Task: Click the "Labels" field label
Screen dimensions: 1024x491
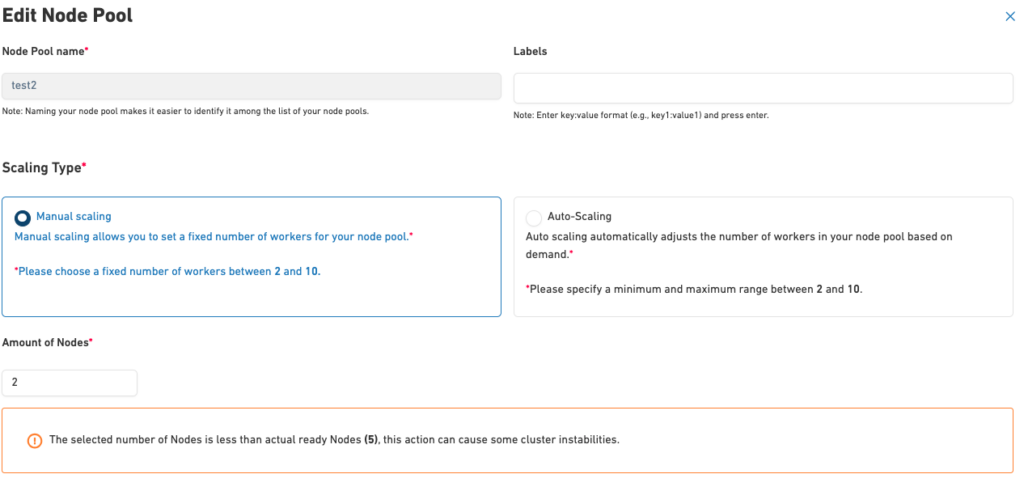Action: [530, 51]
